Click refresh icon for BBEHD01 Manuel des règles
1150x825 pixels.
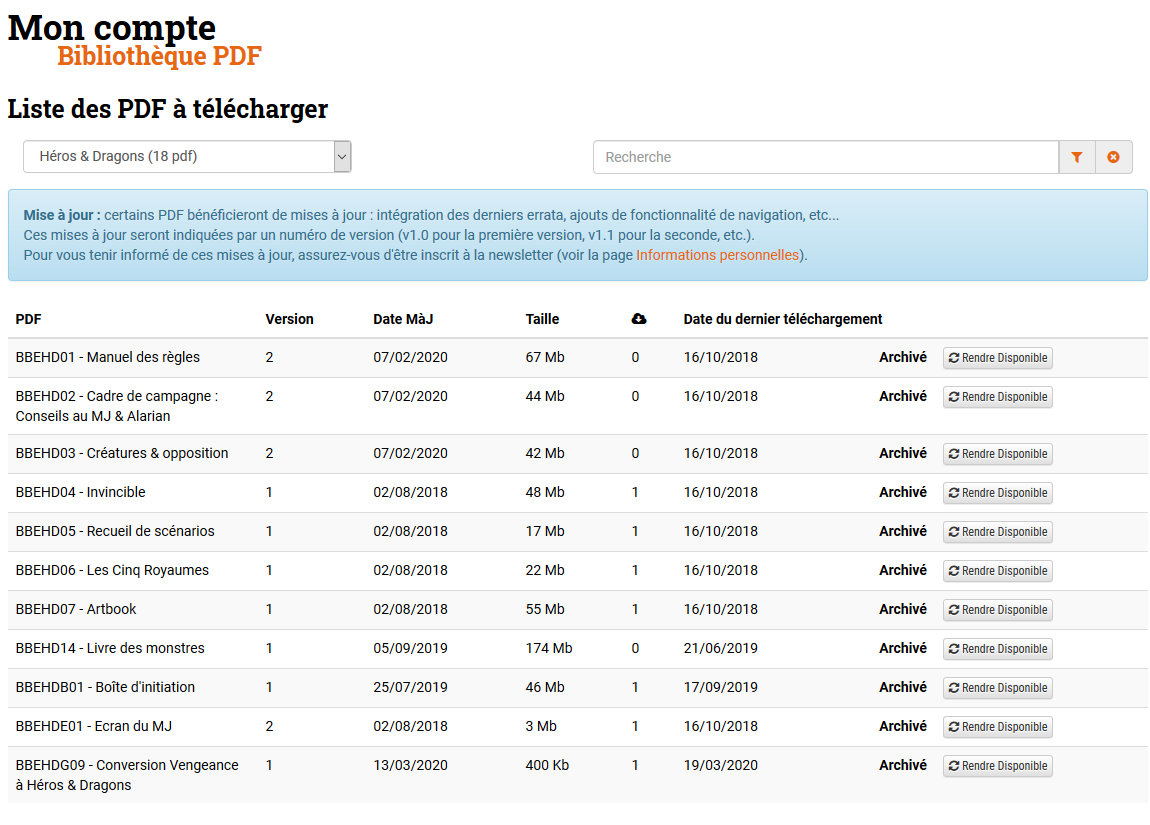point(954,358)
